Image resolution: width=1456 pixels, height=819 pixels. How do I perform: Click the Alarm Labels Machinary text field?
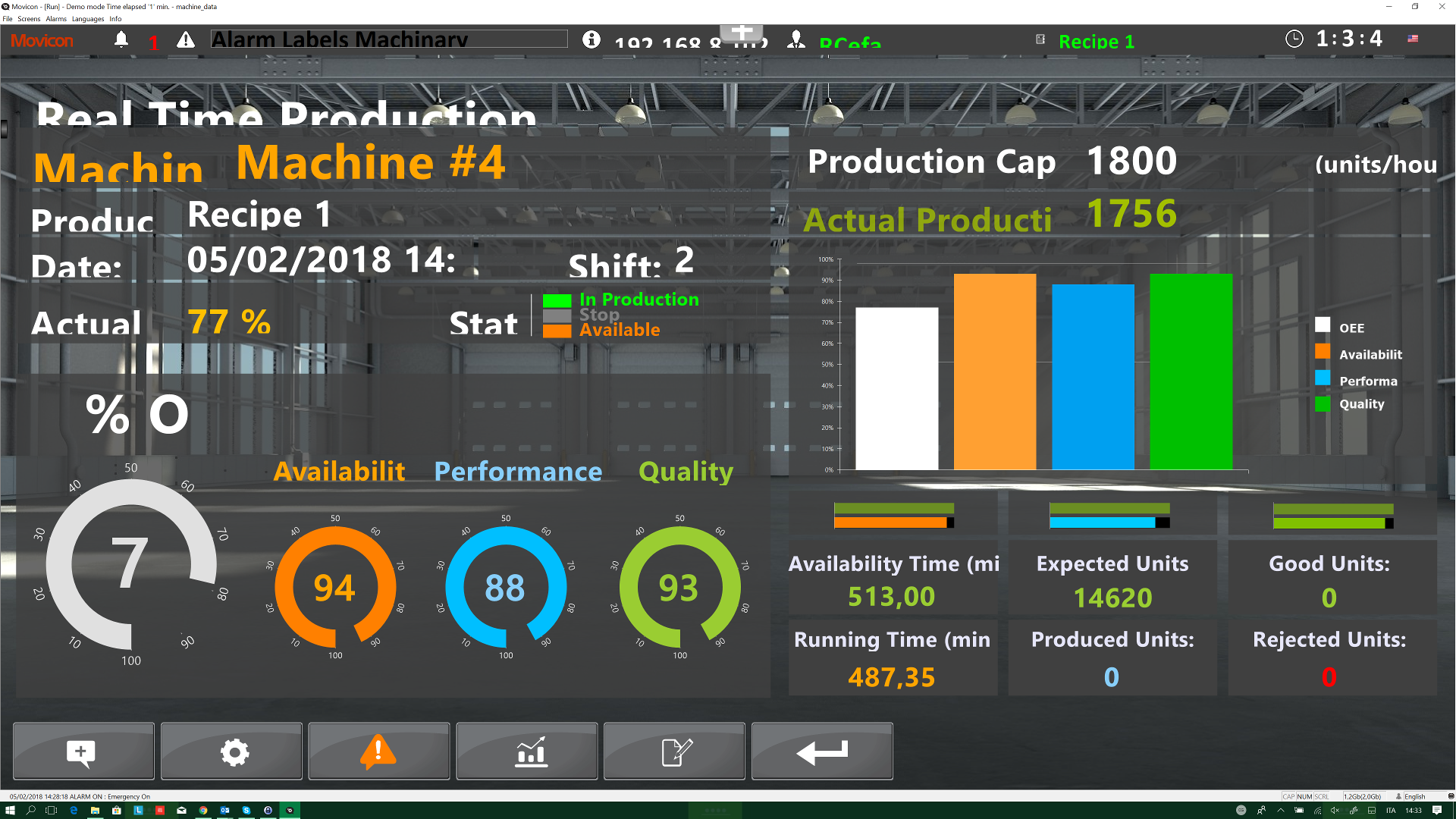click(389, 39)
